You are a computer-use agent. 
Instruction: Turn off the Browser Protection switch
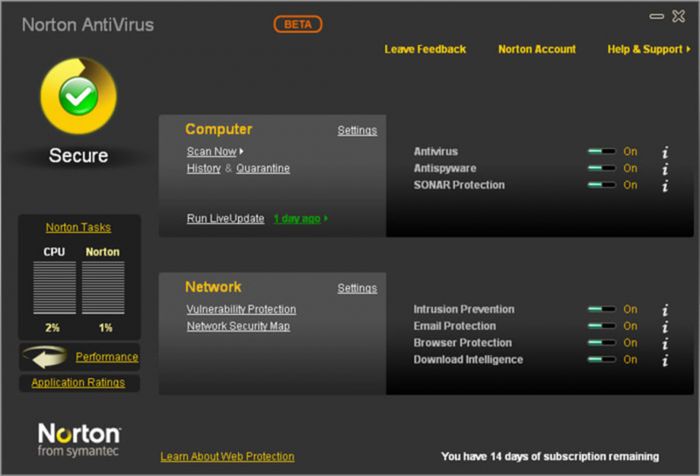click(x=601, y=343)
